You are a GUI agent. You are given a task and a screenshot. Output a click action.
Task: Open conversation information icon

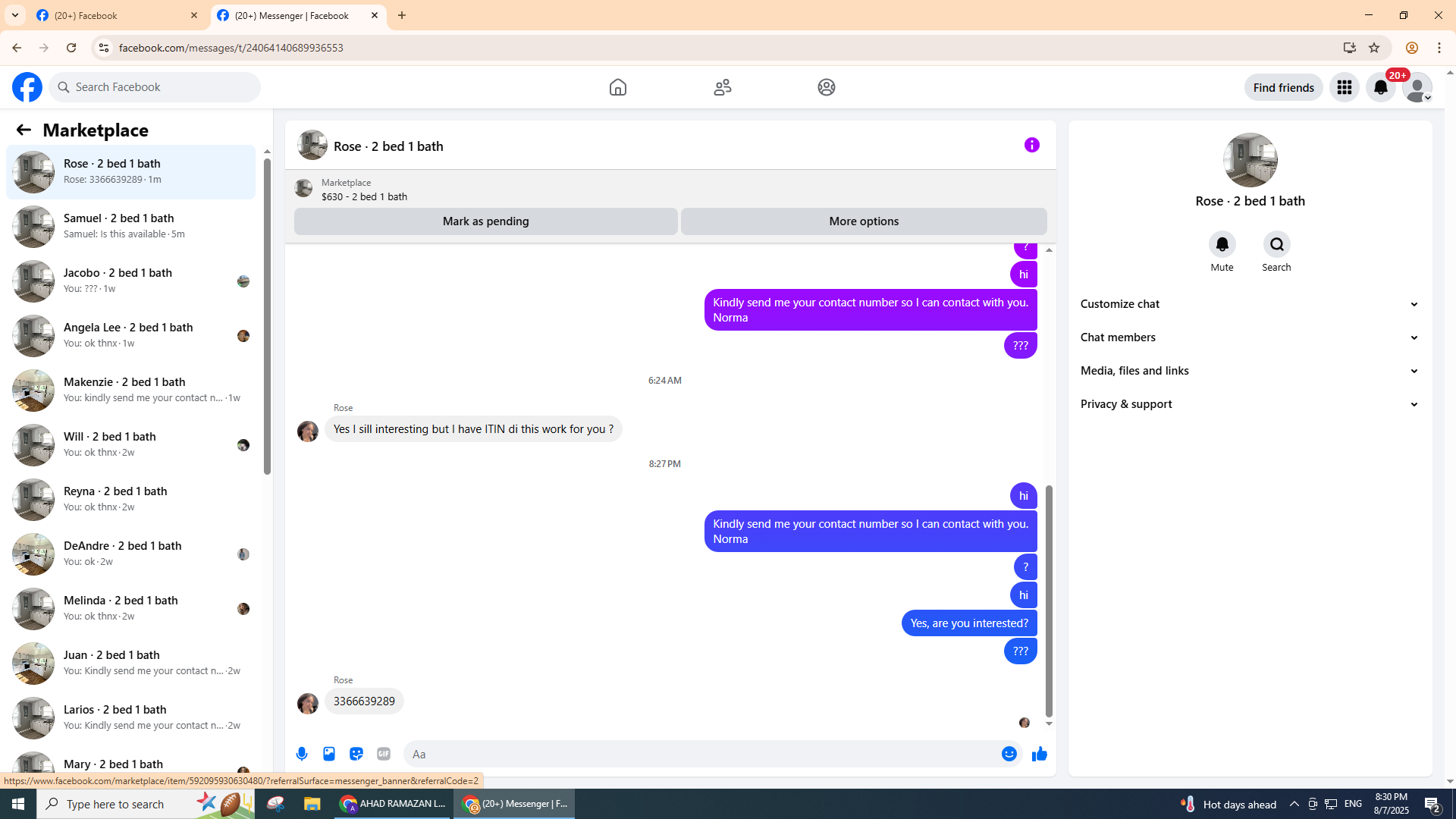point(1032,145)
